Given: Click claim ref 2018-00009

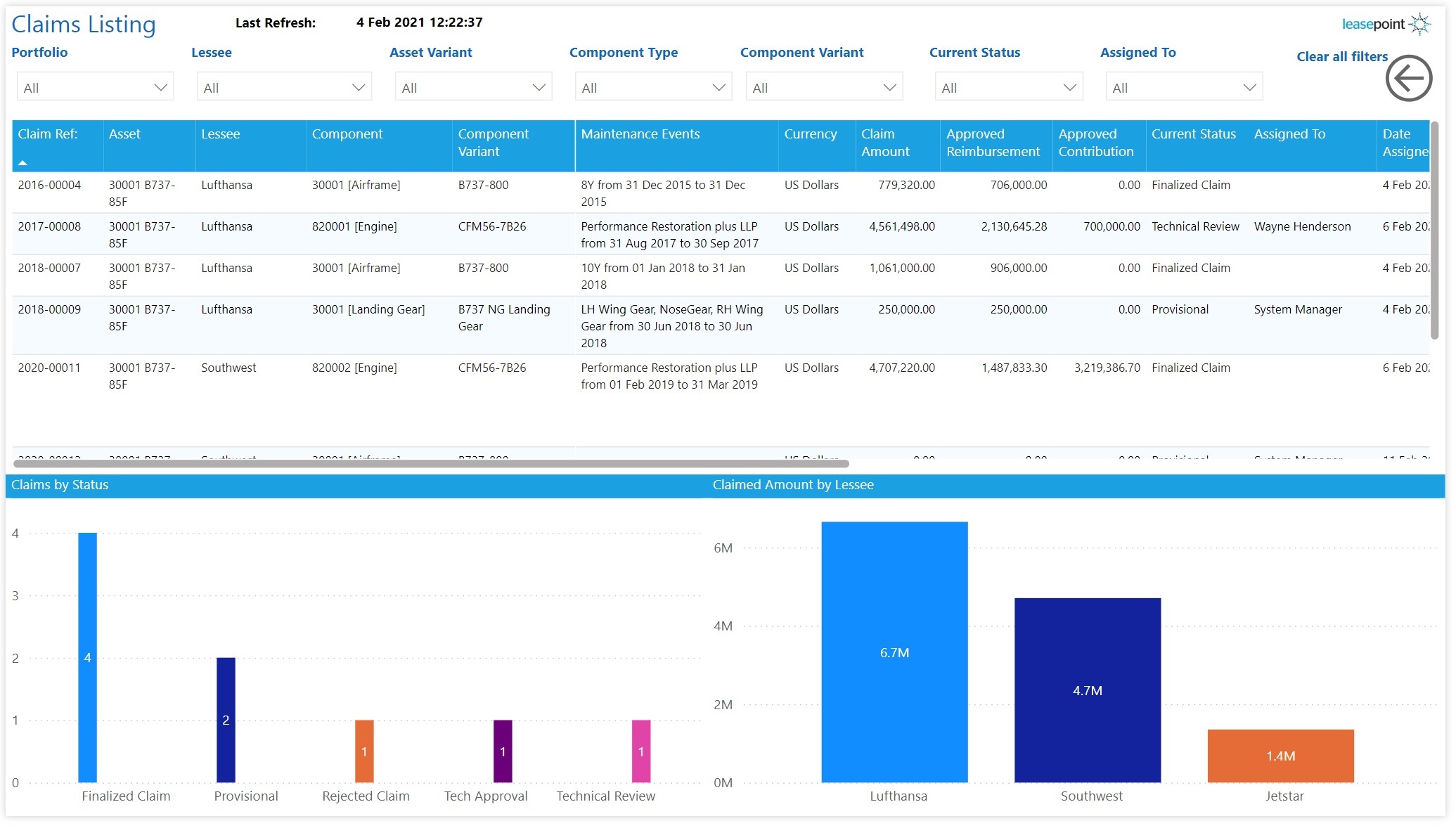Looking at the screenshot, I should (x=49, y=309).
